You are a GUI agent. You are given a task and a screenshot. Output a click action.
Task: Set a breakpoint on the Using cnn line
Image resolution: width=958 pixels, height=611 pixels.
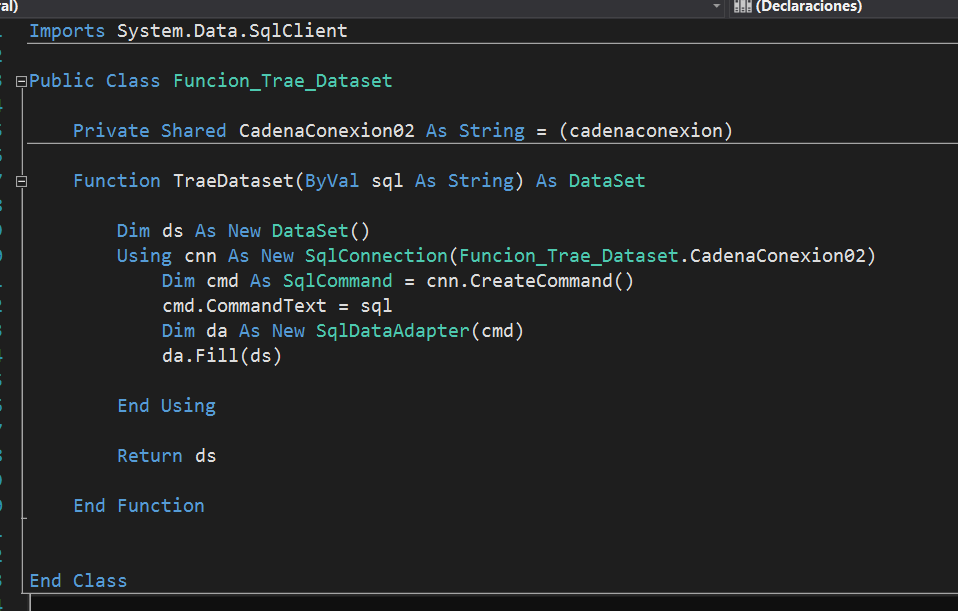7,255
